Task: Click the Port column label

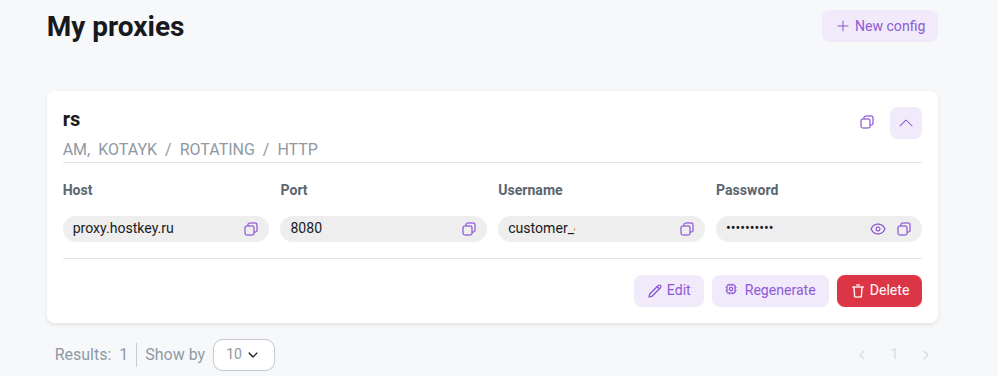Action: pyautogui.click(x=294, y=190)
